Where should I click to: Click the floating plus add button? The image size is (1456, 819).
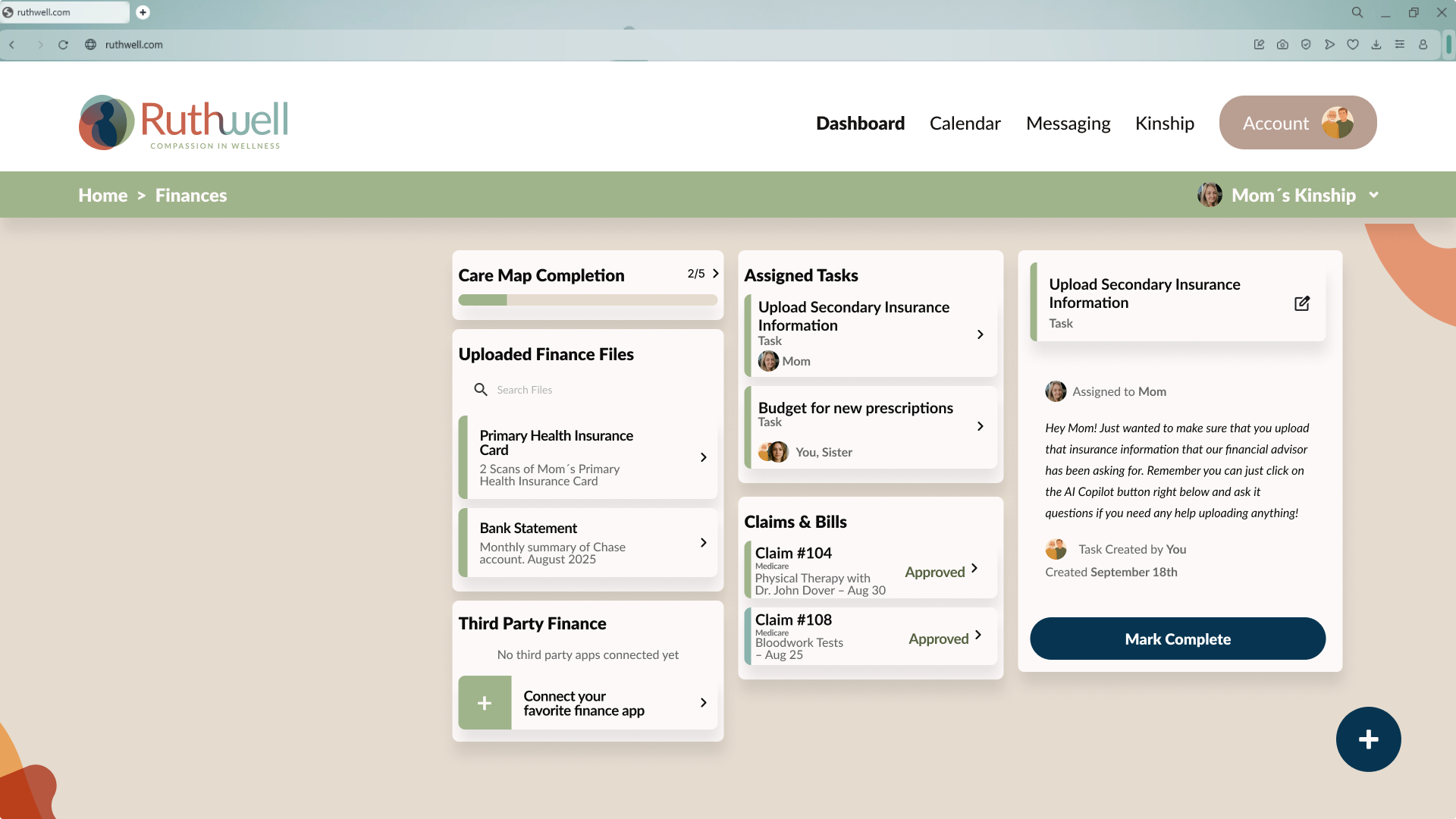(x=1368, y=739)
